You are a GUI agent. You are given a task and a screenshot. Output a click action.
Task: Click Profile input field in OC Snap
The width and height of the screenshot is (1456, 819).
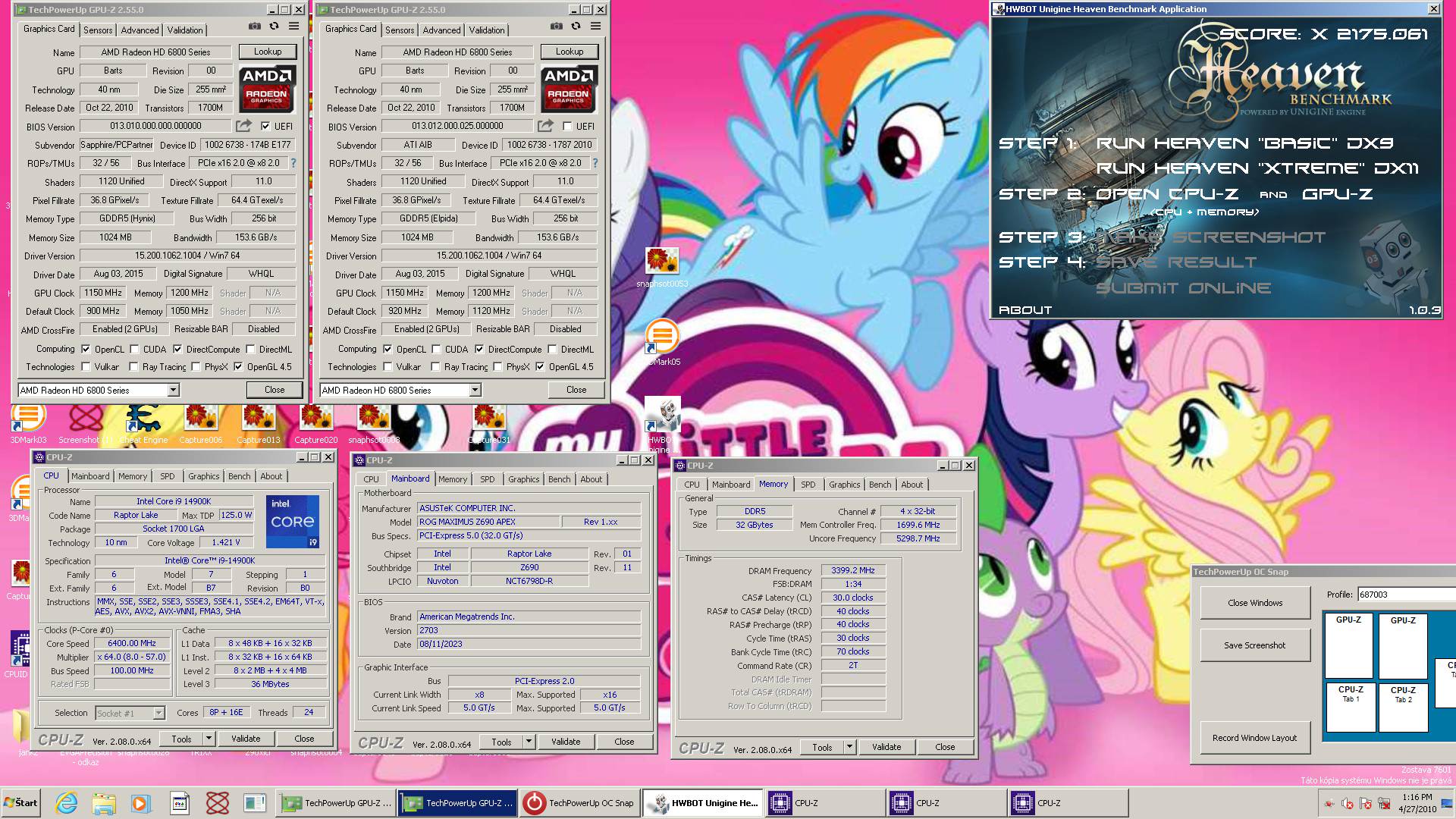pyautogui.click(x=1406, y=595)
